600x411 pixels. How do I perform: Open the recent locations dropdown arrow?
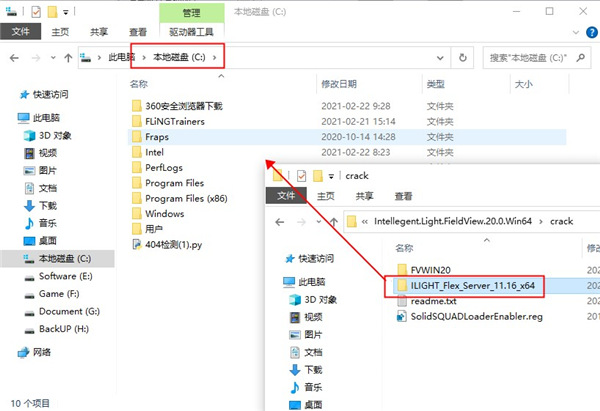click(52, 59)
